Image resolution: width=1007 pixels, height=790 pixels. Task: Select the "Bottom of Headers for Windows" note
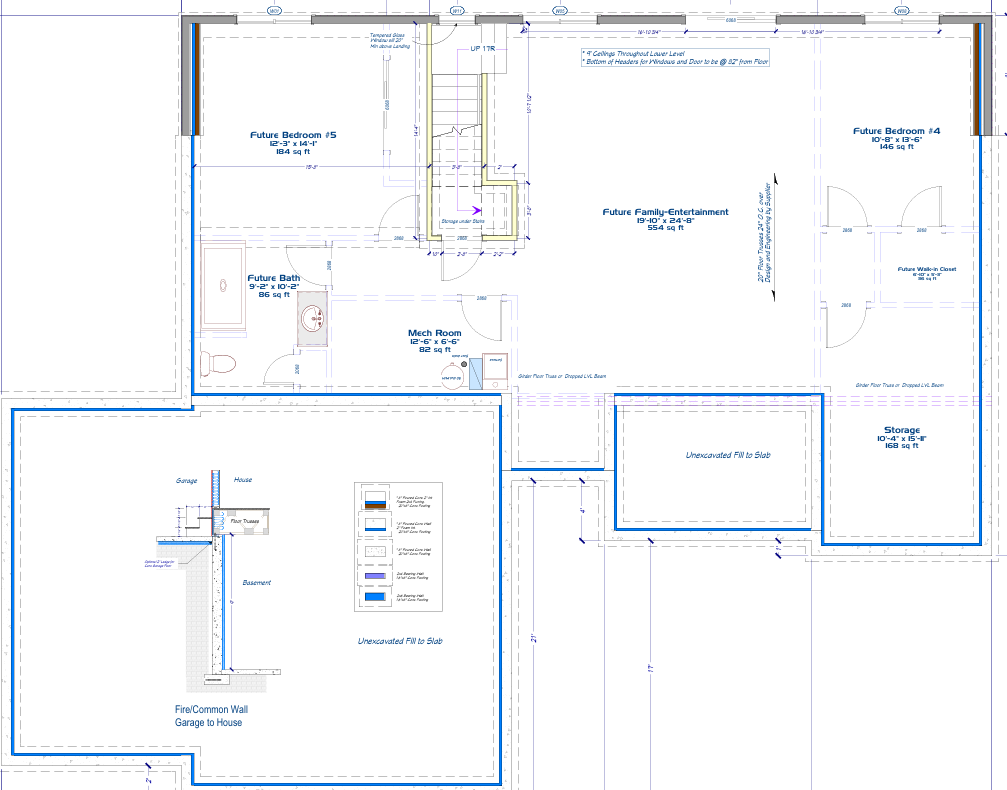pos(675,62)
